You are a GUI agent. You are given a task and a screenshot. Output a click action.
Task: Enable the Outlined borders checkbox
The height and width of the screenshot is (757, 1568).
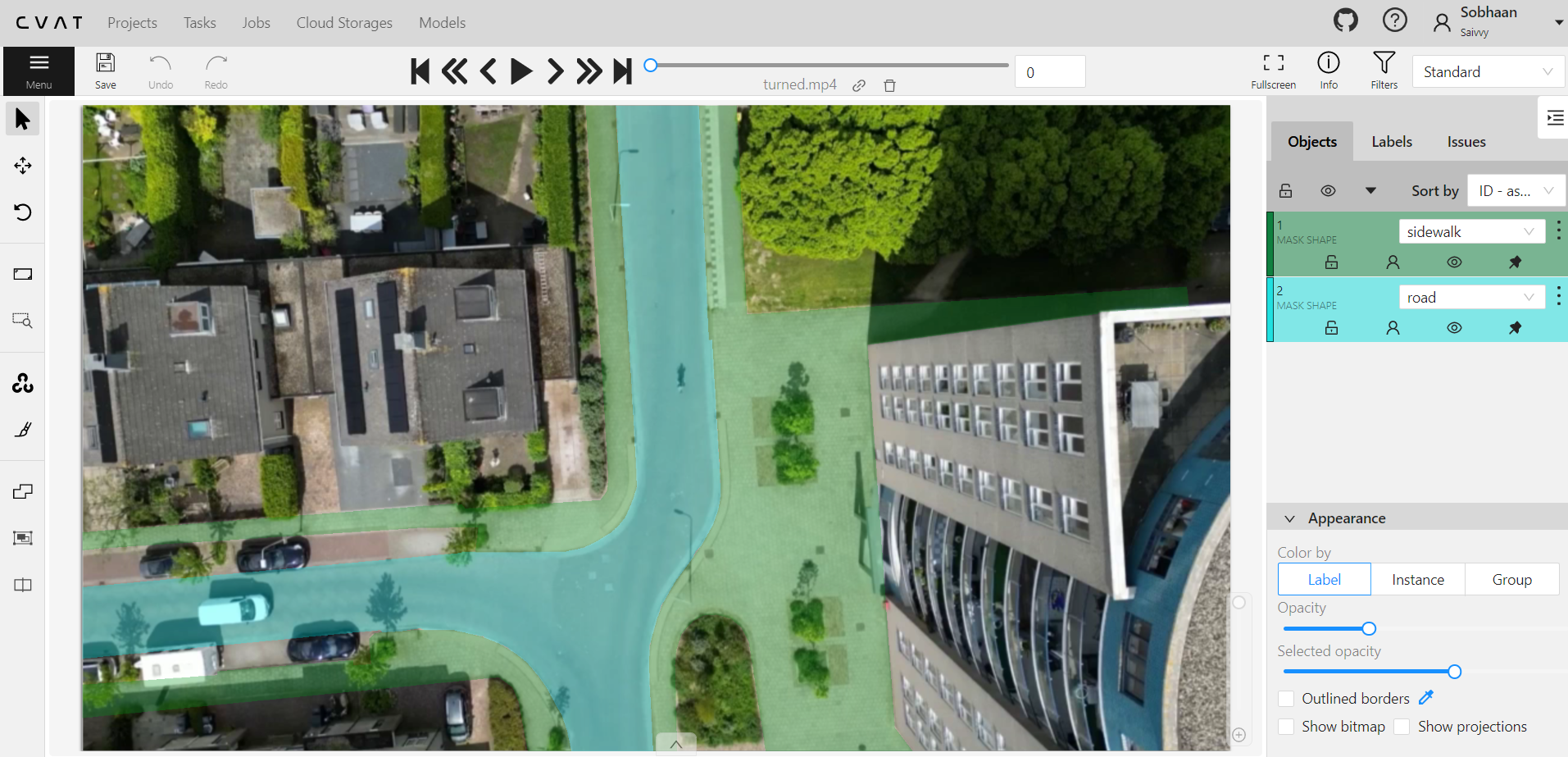1286,699
